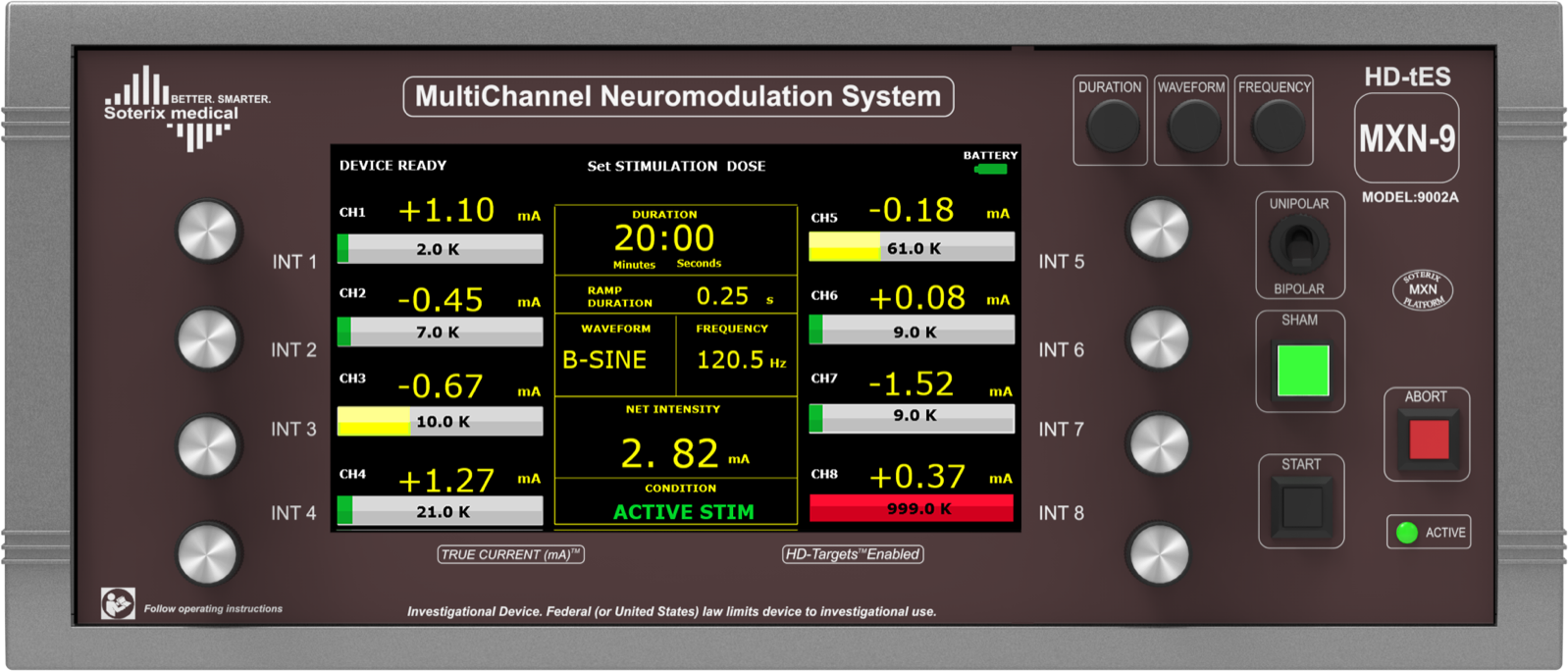Screen dimensions: 1568x671
Task: Click the HD-Targets Enabled label
Action: [853, 554]
